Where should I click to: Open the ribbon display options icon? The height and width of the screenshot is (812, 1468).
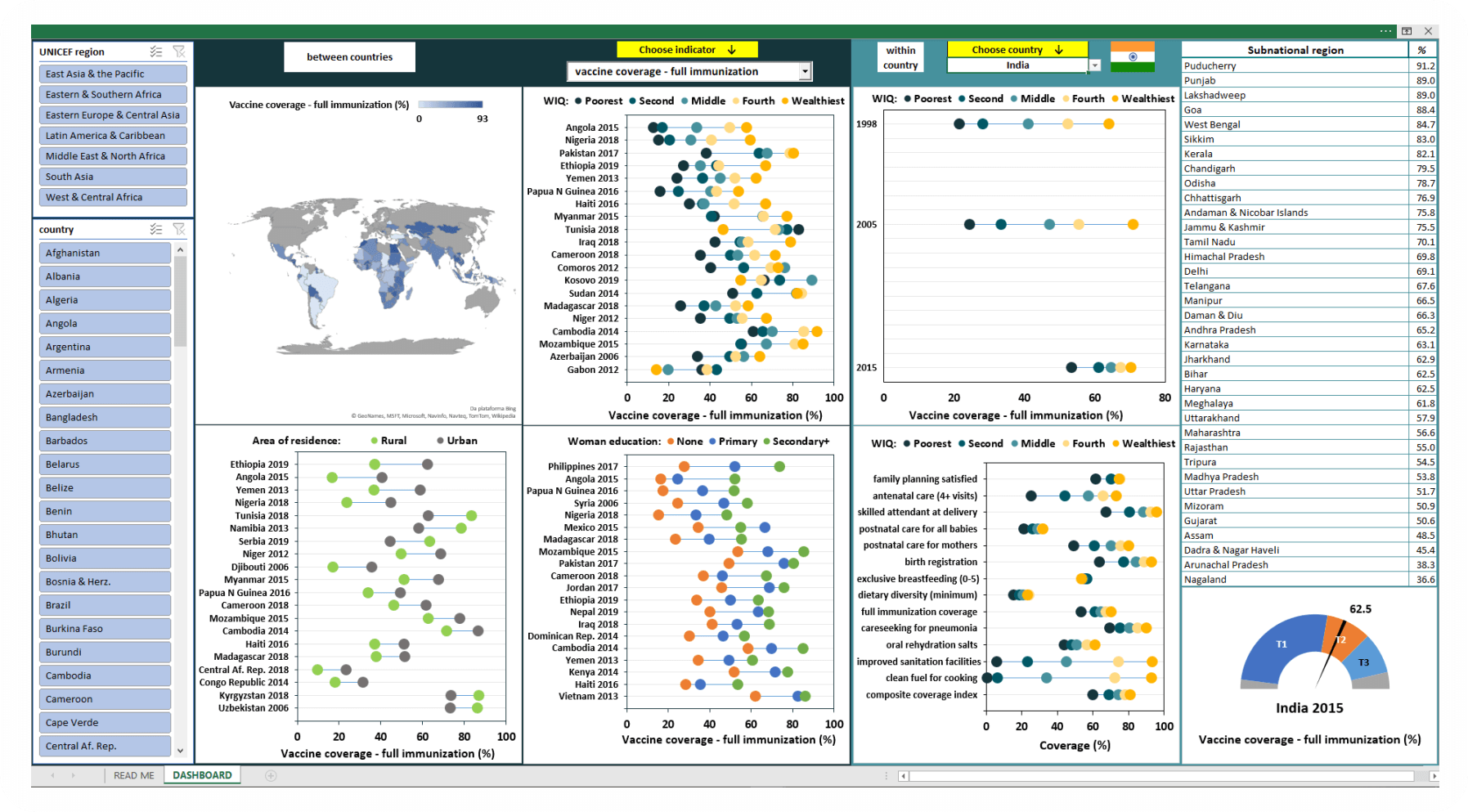[x=1407, y=31]
